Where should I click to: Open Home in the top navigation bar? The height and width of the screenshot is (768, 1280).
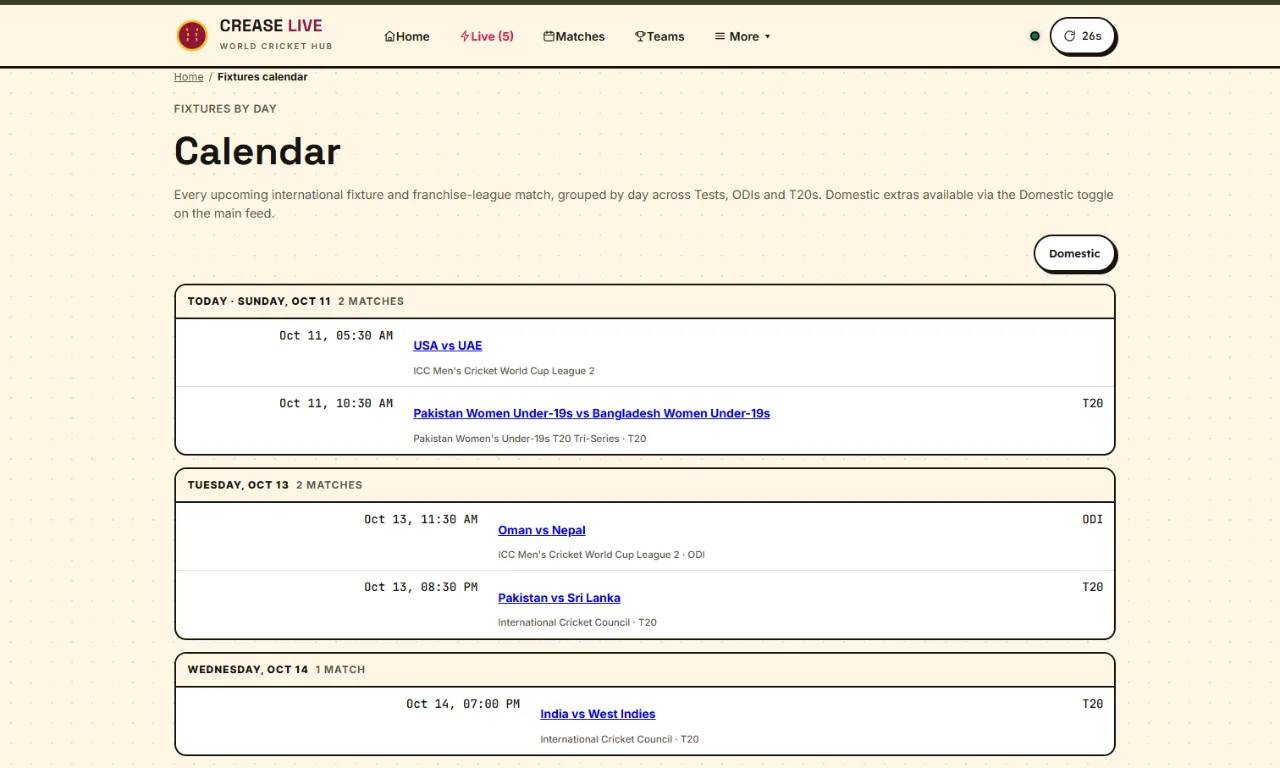pyautogui.click(x=407, y=37)
